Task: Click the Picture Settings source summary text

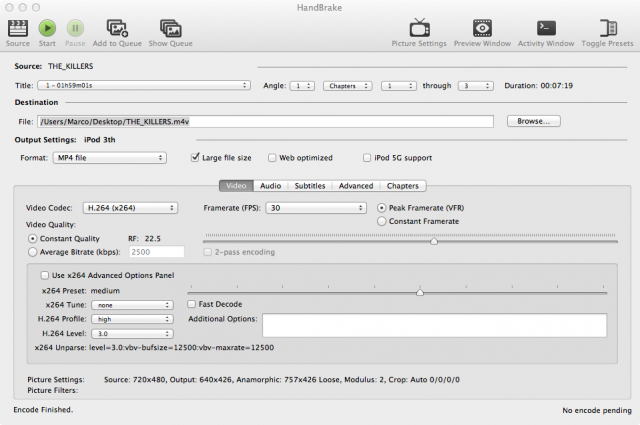Action: point(282,380)
